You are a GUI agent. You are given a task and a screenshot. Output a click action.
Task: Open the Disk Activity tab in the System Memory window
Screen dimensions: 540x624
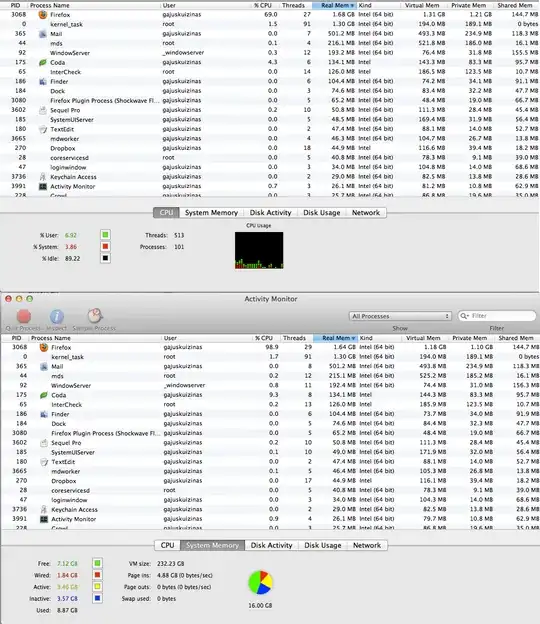coord(271,545)
